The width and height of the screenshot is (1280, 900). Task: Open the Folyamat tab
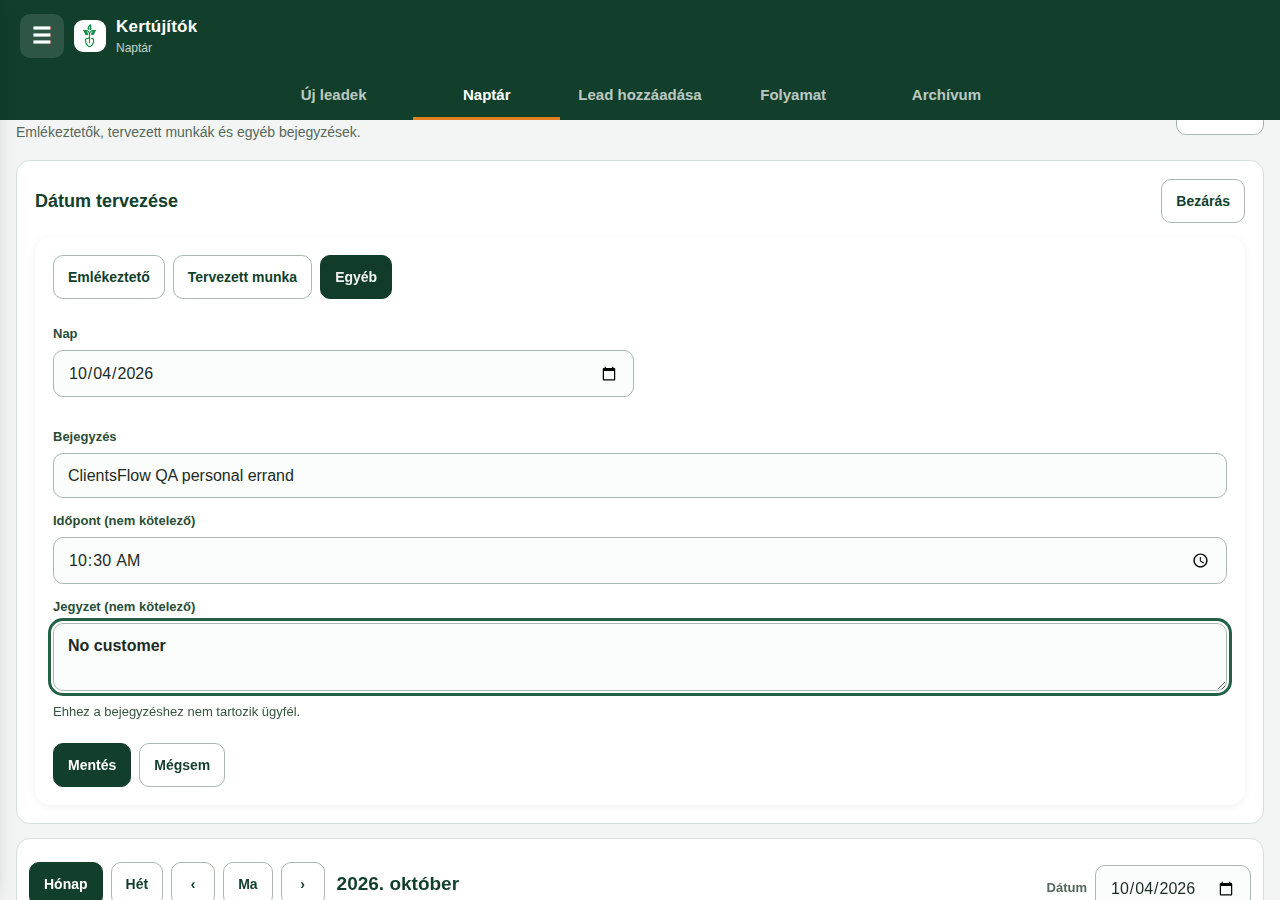[x=793, y=95]
